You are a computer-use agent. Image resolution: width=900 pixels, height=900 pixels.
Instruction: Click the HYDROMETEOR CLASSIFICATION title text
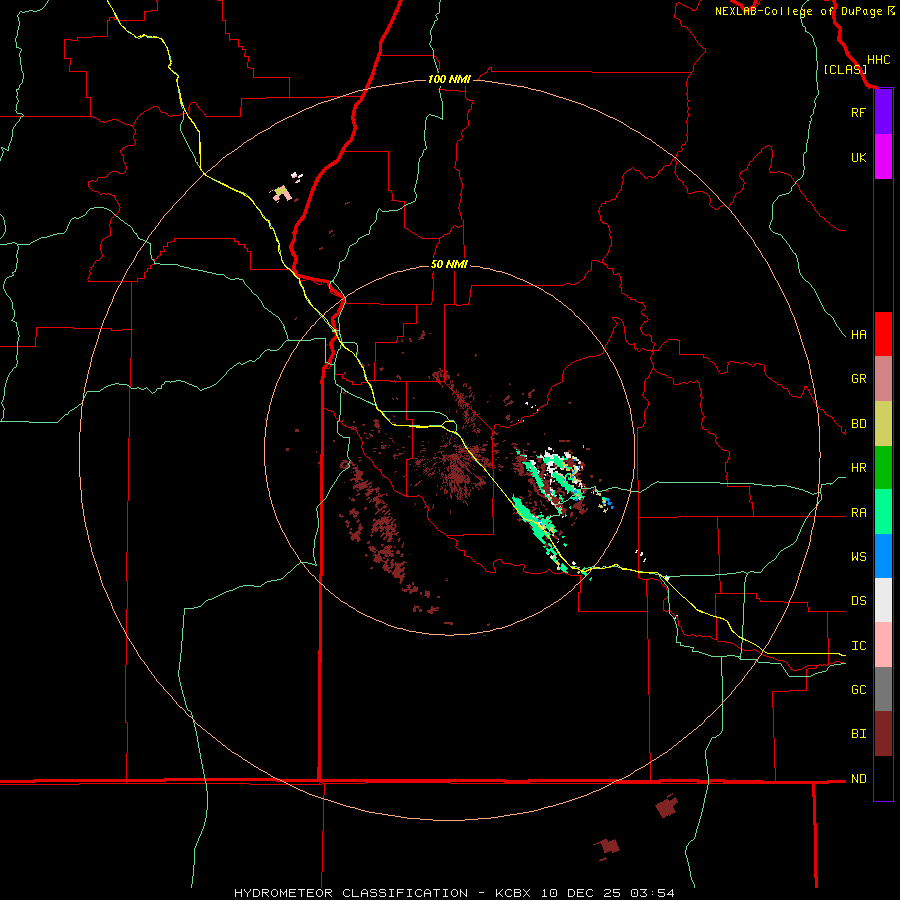tap(351, 893)
